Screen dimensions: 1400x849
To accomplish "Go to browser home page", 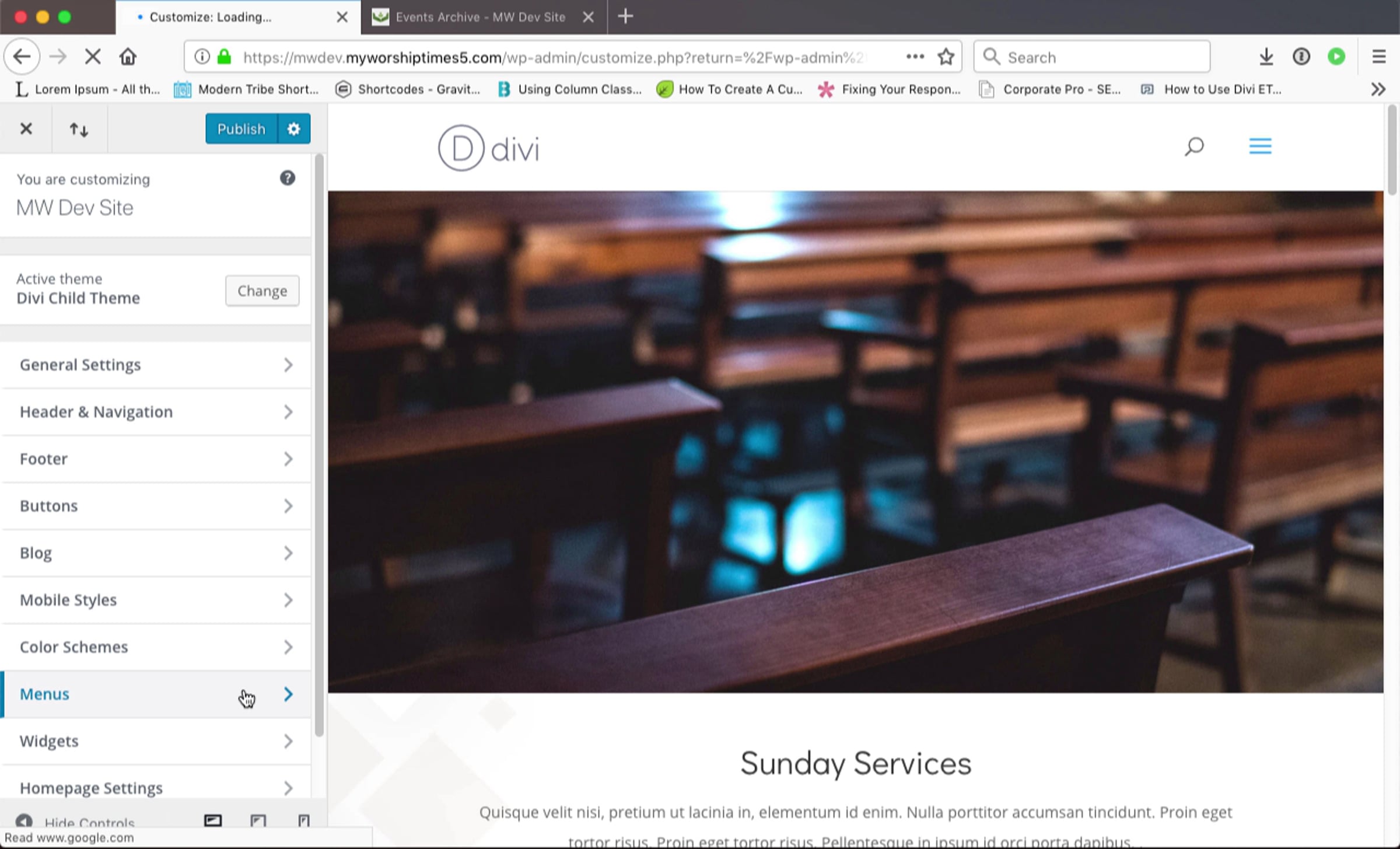I will (x=128, y=57).
